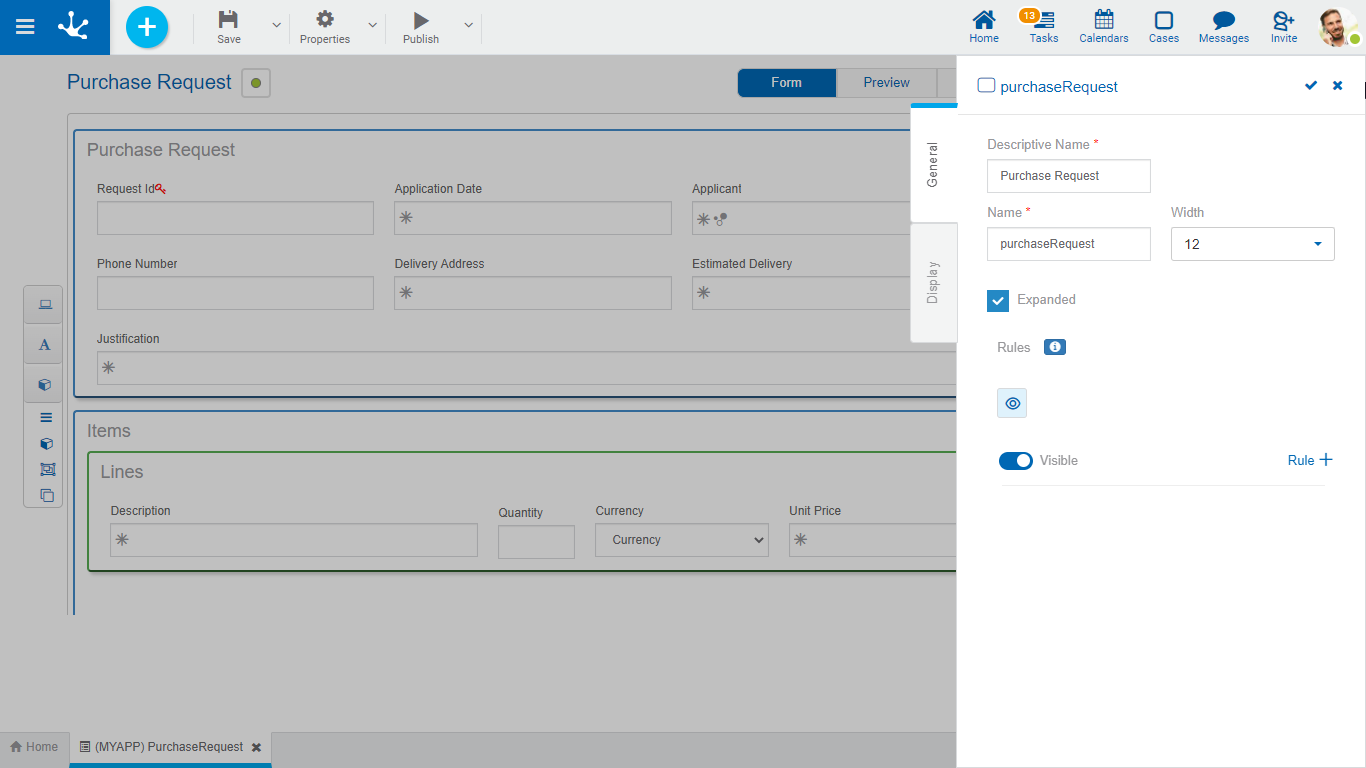Uncheck the Expanded checkbox
This screenshot has height=768, width=1366.
coord(998,300)
